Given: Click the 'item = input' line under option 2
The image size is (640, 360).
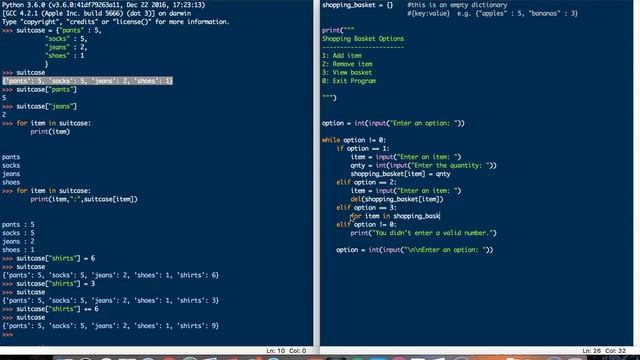Looking at the screenshot, I should point(406,191).
